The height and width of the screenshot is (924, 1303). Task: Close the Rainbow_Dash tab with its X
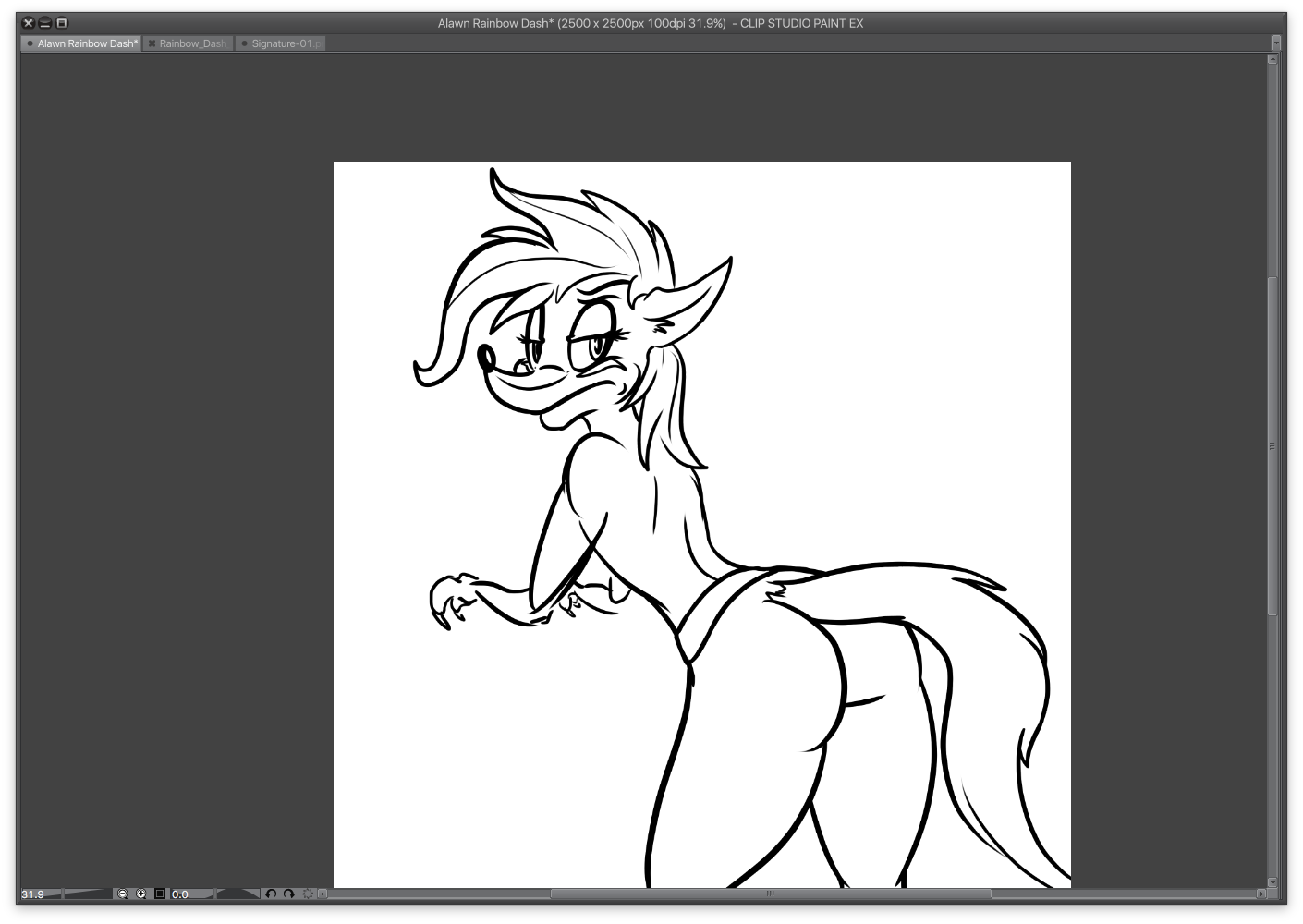(152, 43)
